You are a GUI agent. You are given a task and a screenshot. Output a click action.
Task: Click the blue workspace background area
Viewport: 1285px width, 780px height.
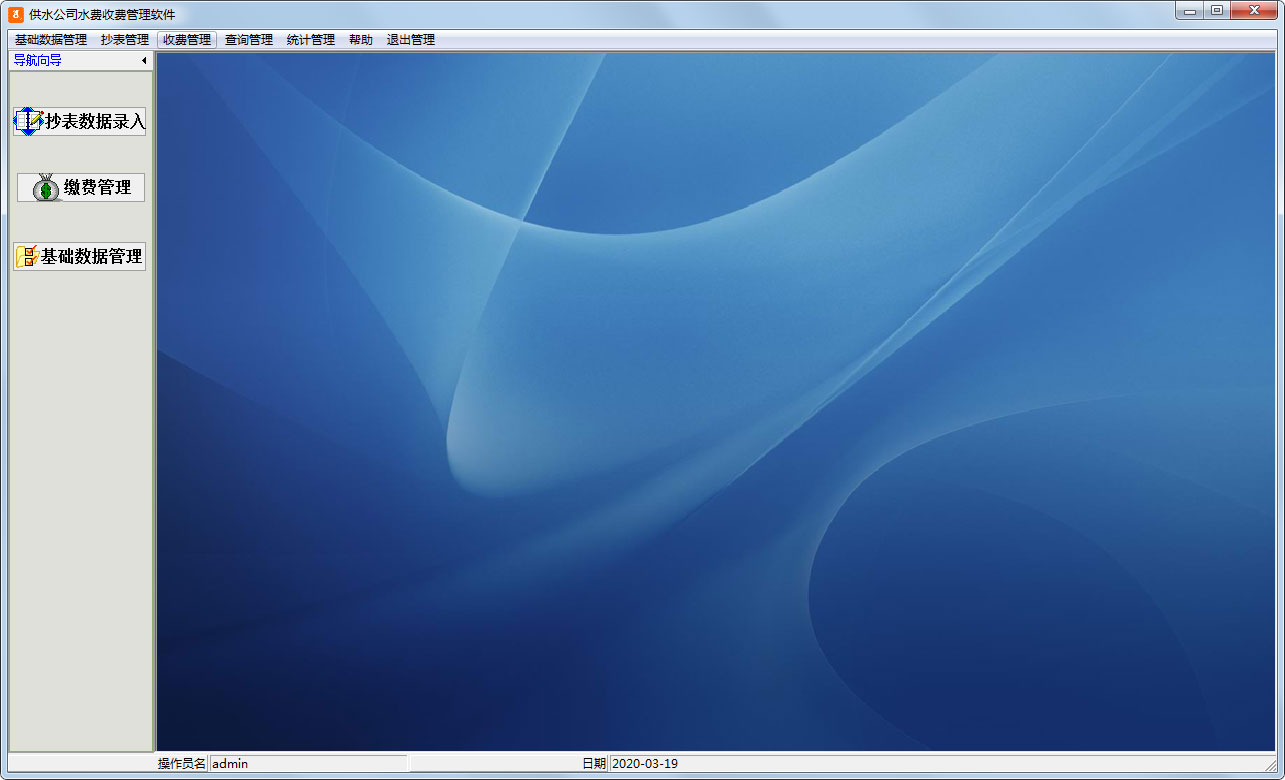716,401
